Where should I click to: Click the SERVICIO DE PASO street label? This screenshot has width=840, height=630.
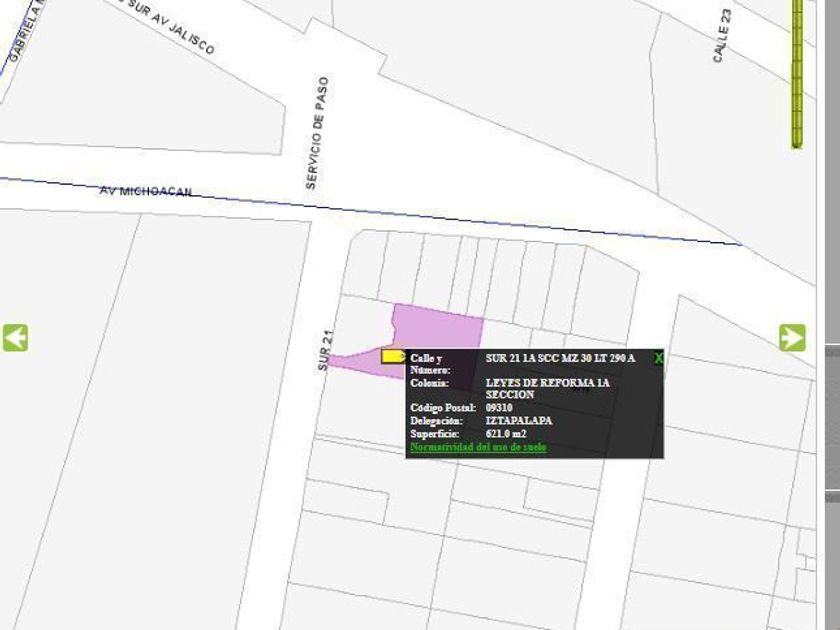pos(317,133)
